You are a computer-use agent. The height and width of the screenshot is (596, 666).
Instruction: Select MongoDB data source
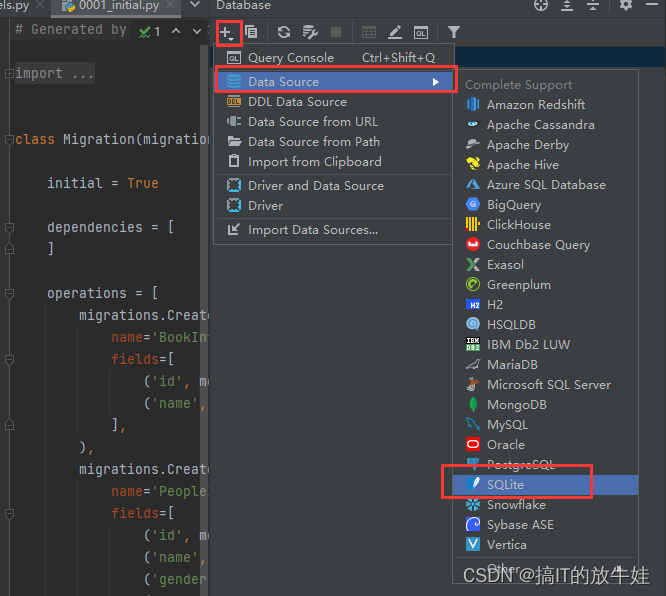[x=546, y=404]
